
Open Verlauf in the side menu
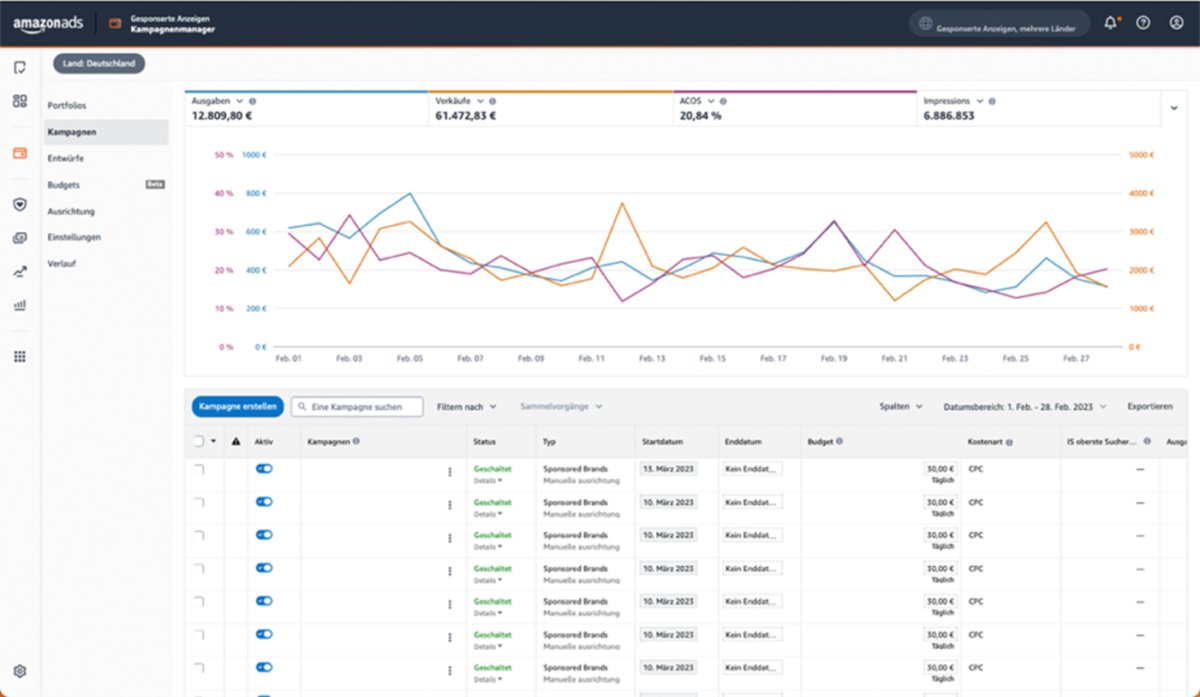(62, 264)
